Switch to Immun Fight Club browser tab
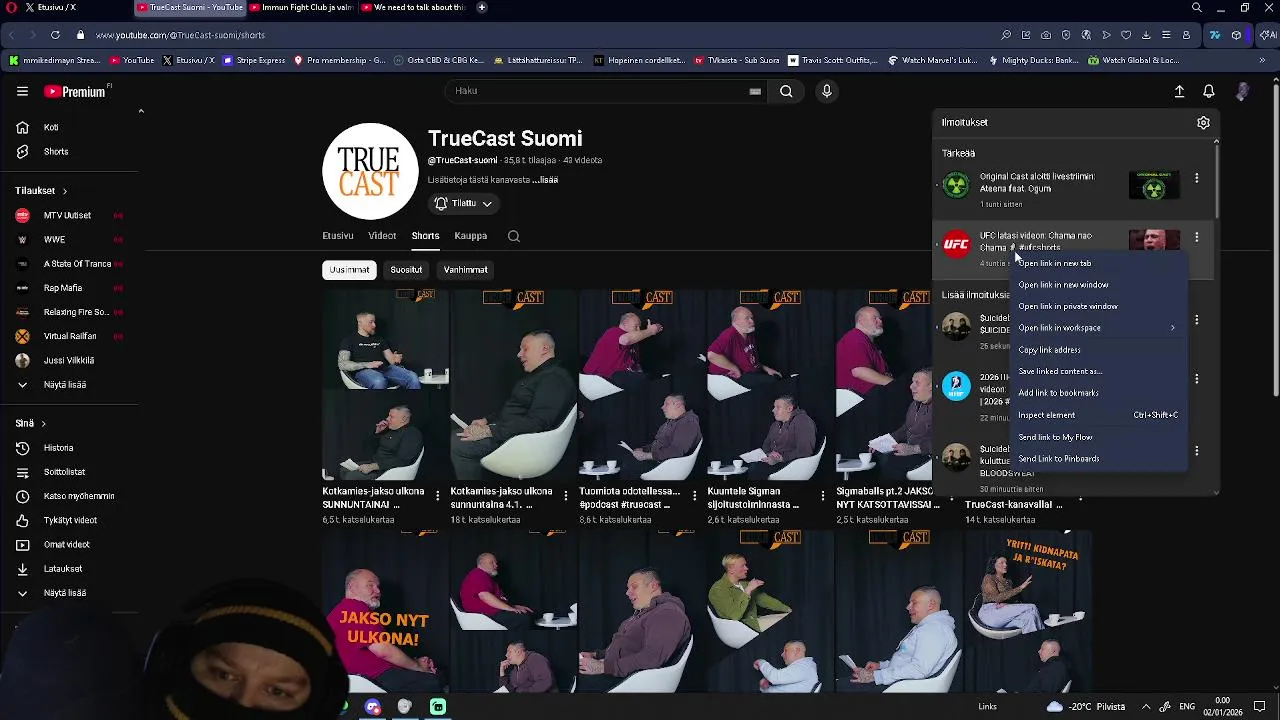 pyautogui.click(x=302, y=7)
